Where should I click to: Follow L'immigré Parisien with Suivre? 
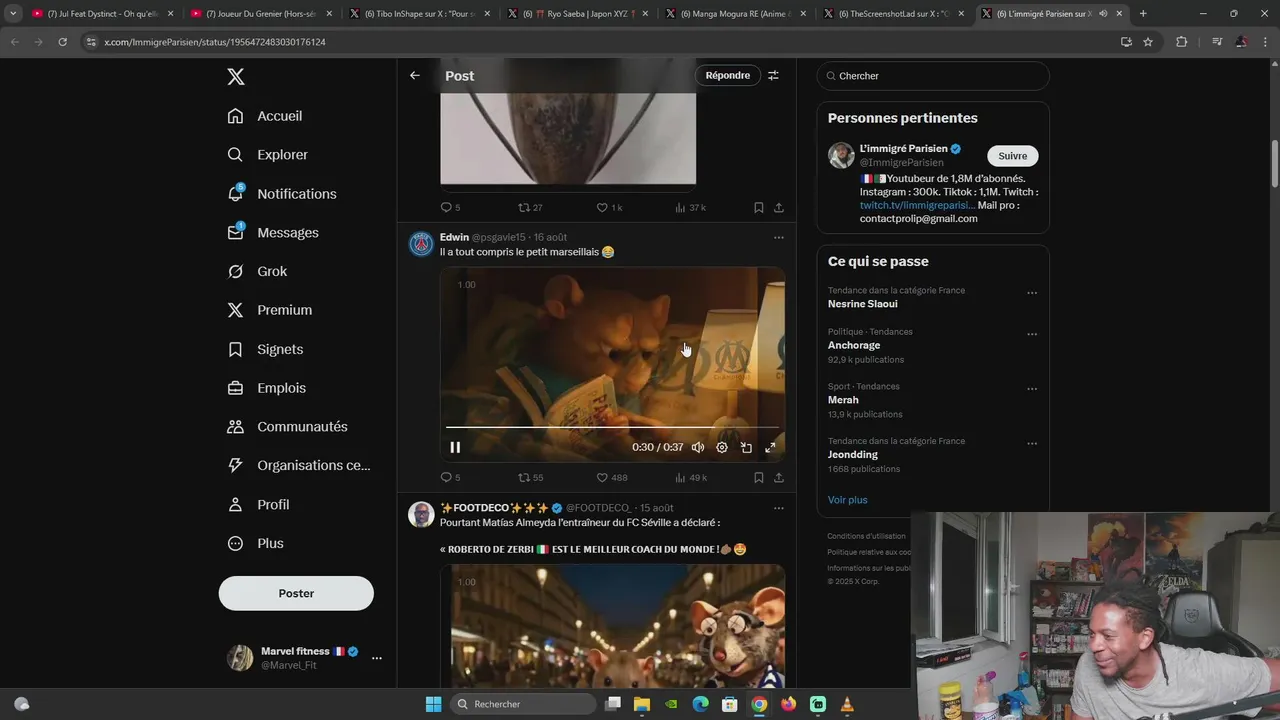click(1013, 156)
